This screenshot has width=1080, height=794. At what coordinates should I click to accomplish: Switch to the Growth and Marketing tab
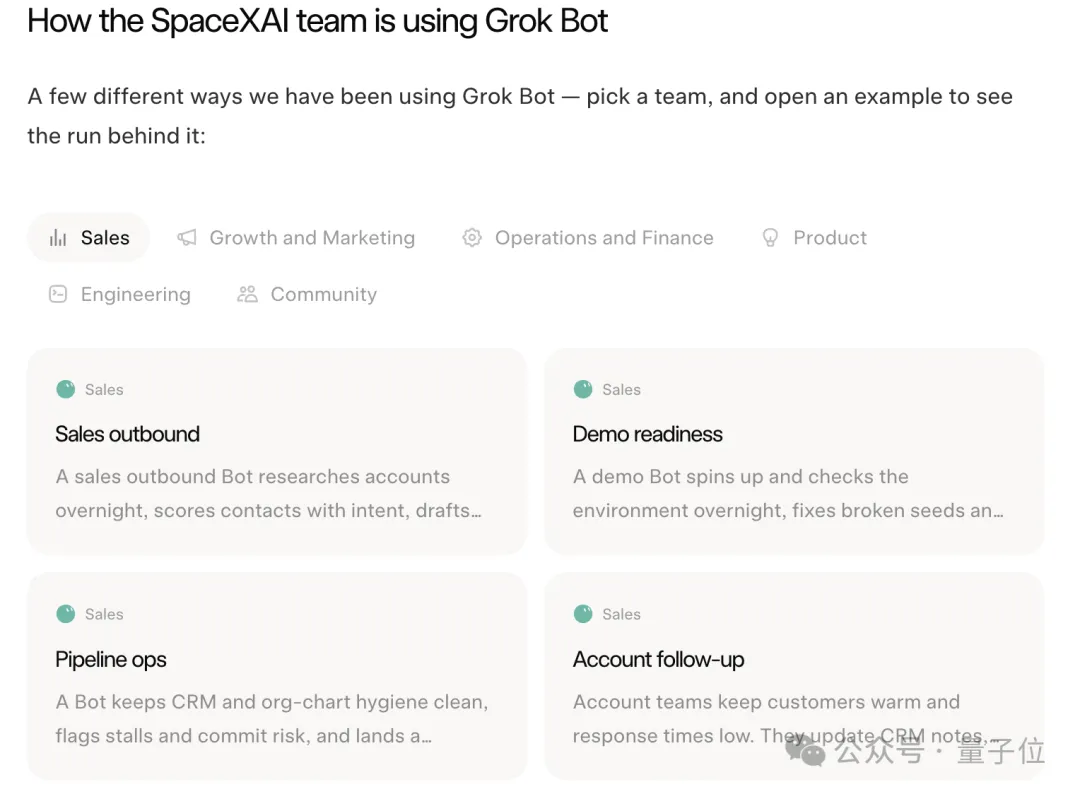coord(312,238)
